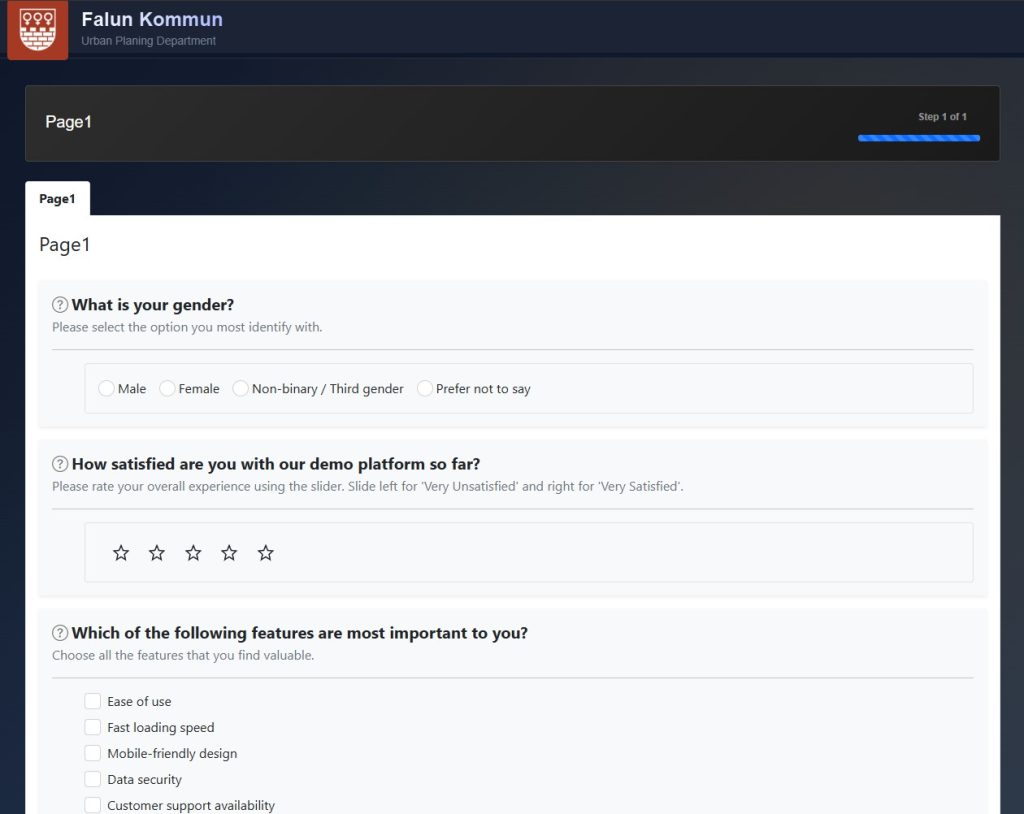Click help icon beside important features question

click(x=60, y=633)
